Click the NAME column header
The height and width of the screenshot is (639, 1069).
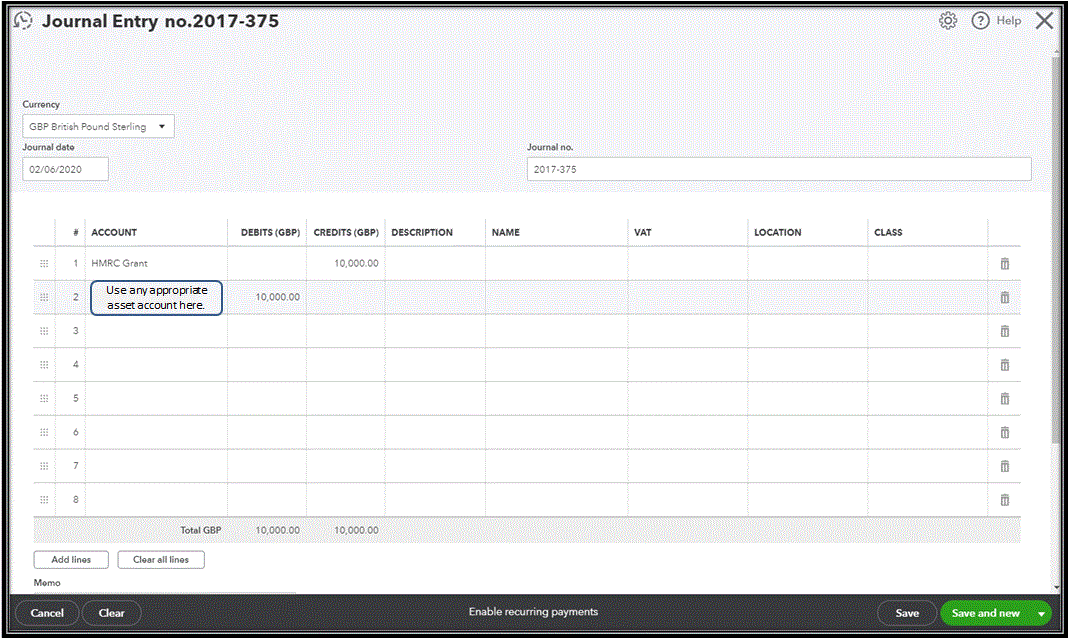coord(506,233)
